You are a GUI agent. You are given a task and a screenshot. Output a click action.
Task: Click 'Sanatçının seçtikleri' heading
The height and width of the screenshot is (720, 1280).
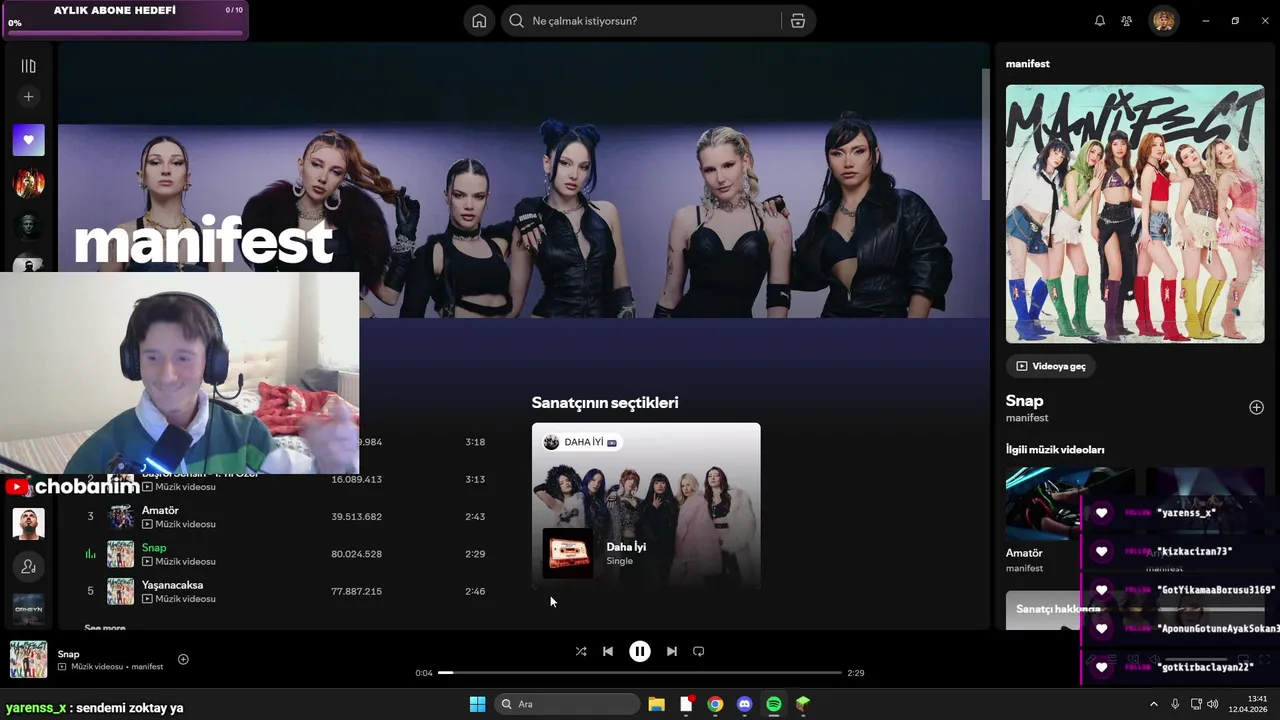click(x=605, y=403)
